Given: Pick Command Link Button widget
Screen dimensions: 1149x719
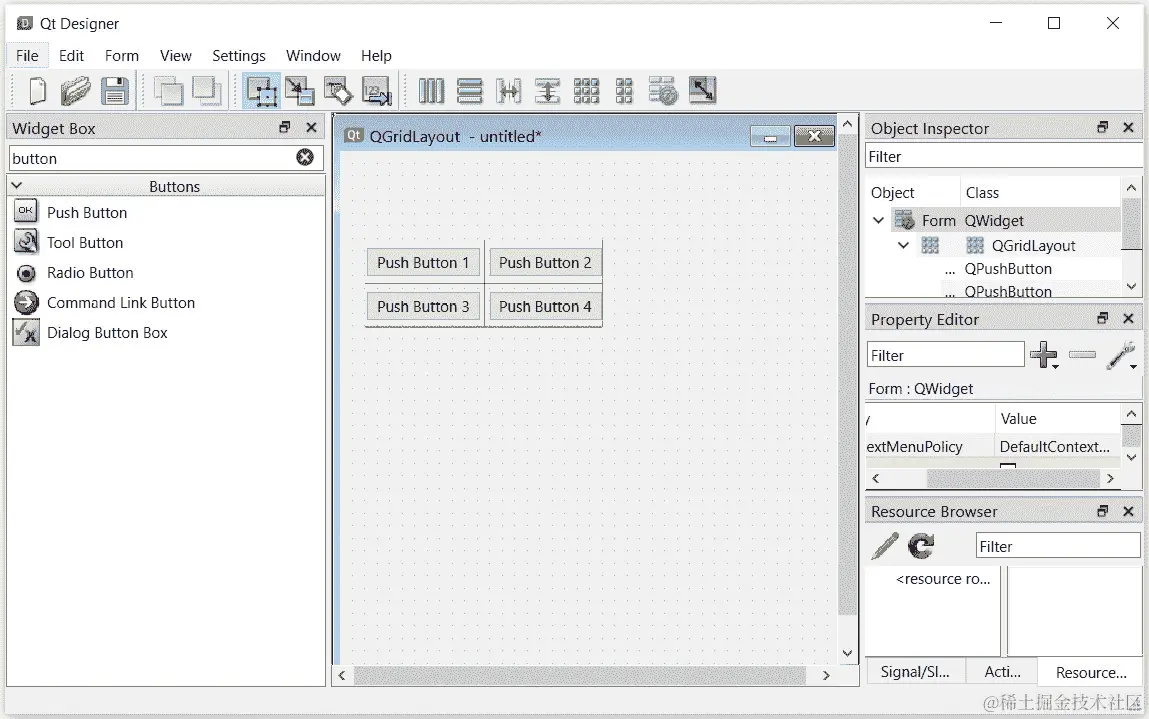Looking at the screenshot, I should pos(121,303).
